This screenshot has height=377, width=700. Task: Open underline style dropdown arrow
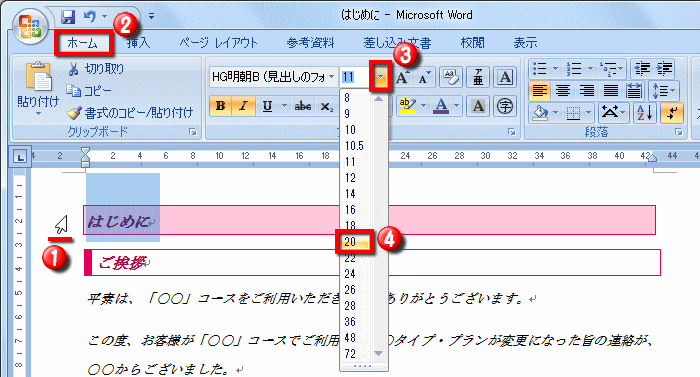[284, 106]
